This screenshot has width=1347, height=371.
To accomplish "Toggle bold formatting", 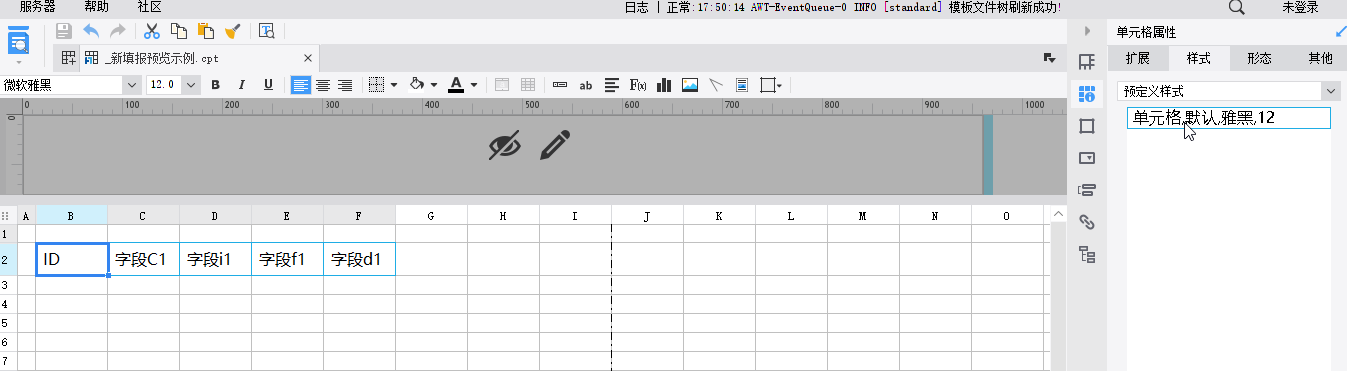I will (215, 85).
